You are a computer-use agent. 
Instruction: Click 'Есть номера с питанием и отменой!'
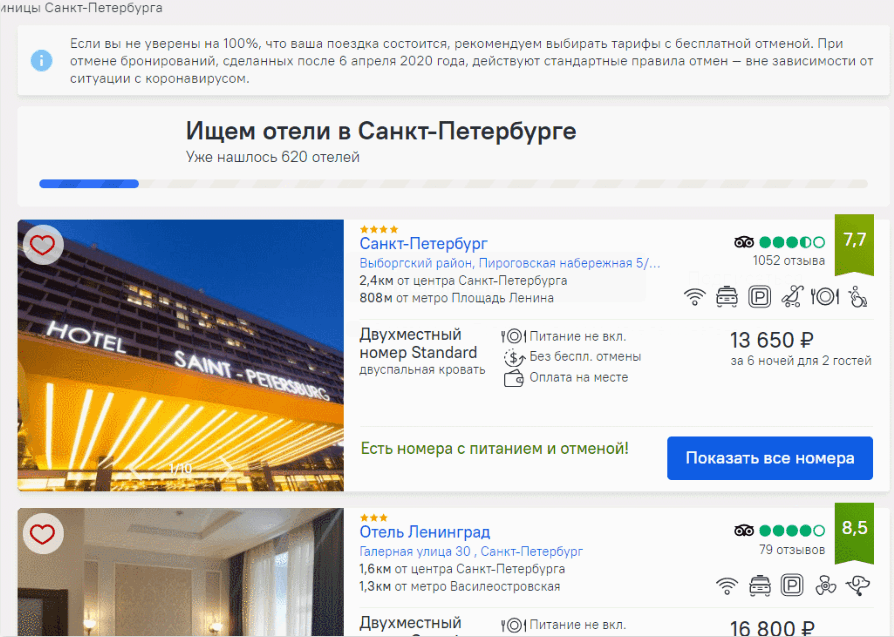point(494,448)
